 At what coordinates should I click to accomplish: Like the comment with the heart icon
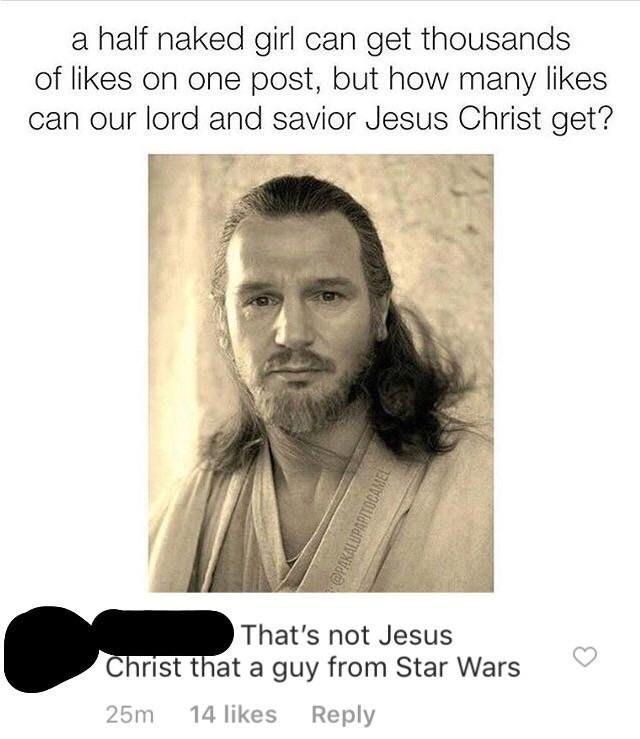pyautogui.click(x=584, y=657)
